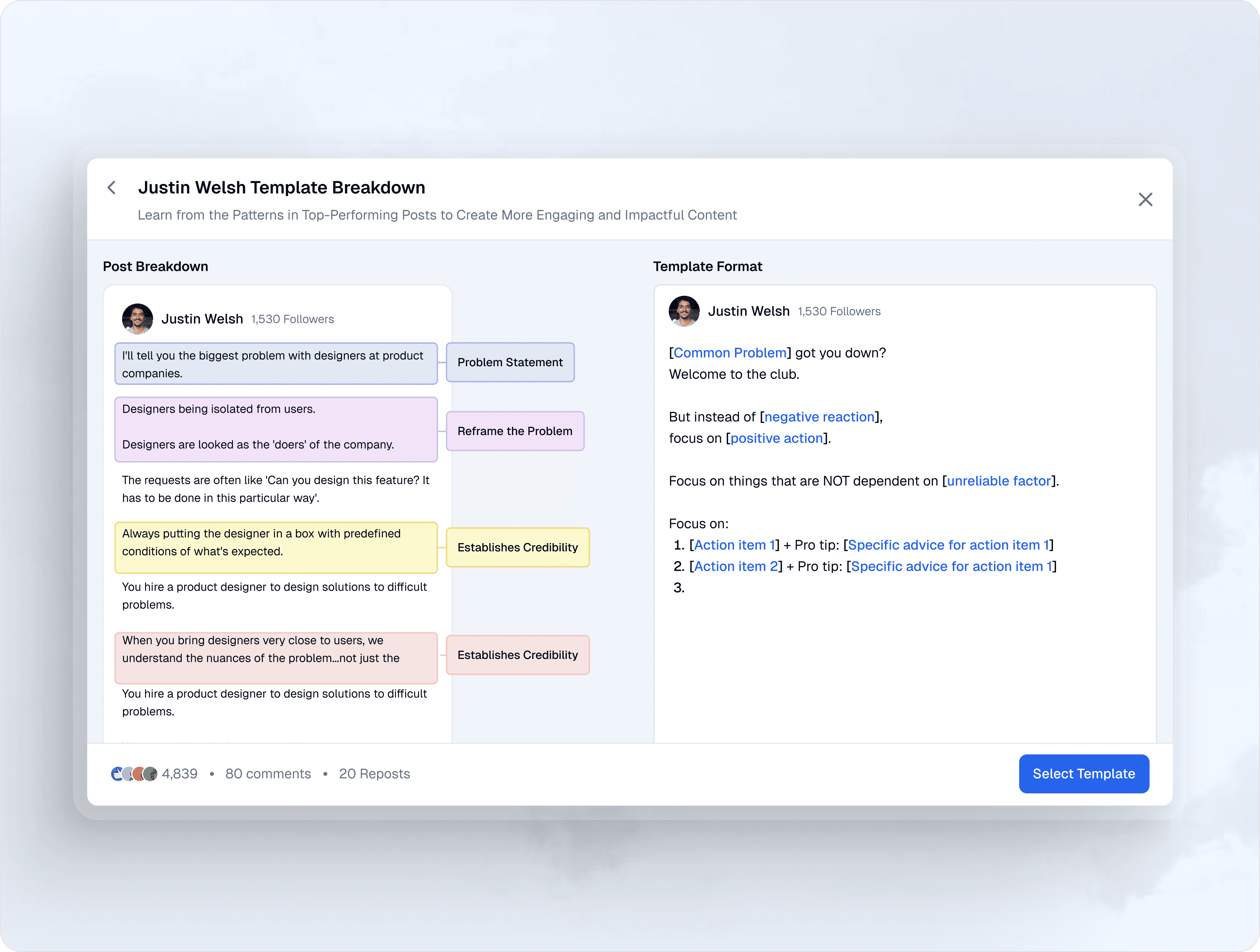Screen dimensions: 1260x952
Task: Click Justin Welsh avatar in Post Breakdown
Action: 137,319
